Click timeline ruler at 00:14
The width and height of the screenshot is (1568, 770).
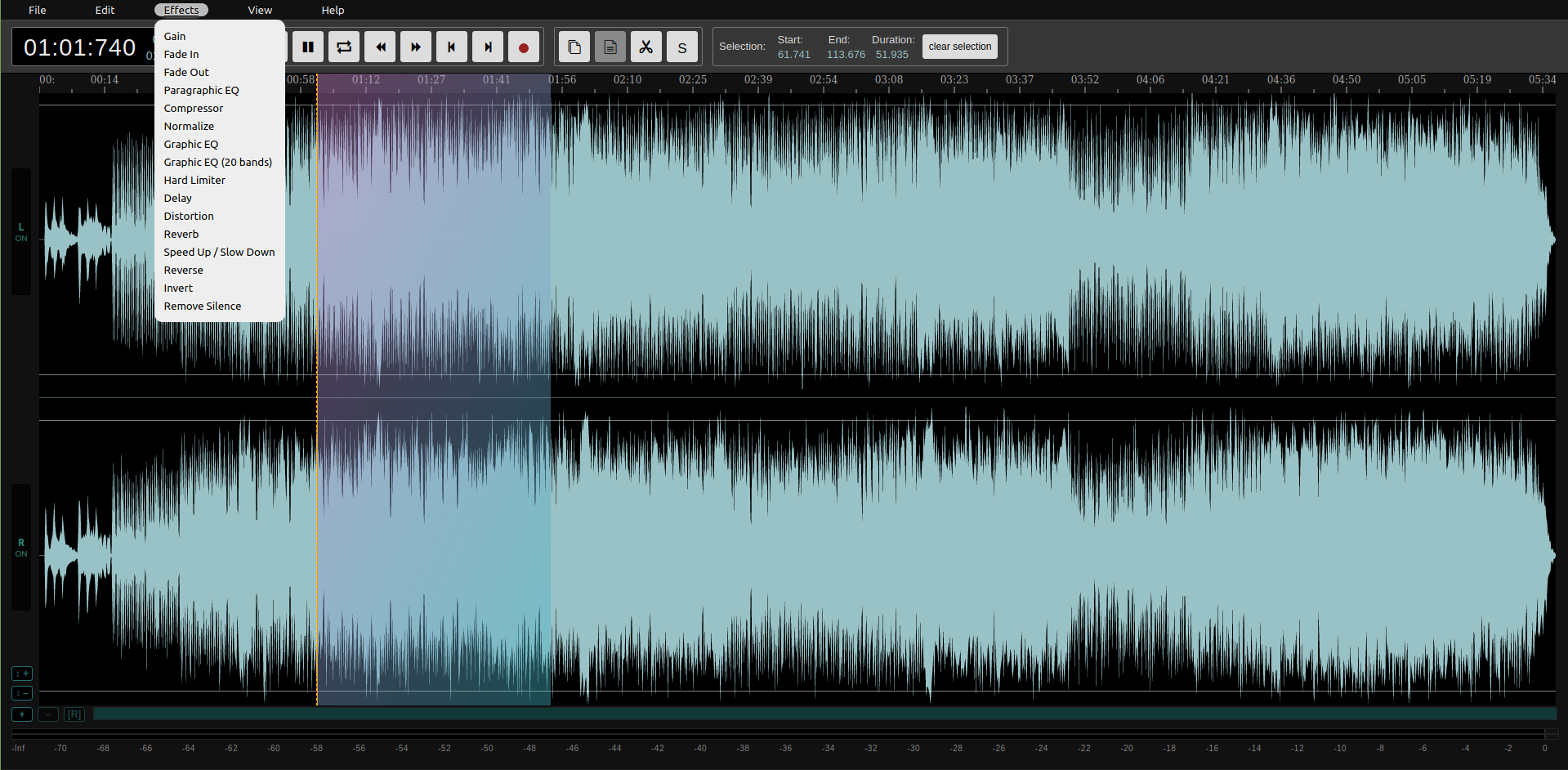[105, 79]
